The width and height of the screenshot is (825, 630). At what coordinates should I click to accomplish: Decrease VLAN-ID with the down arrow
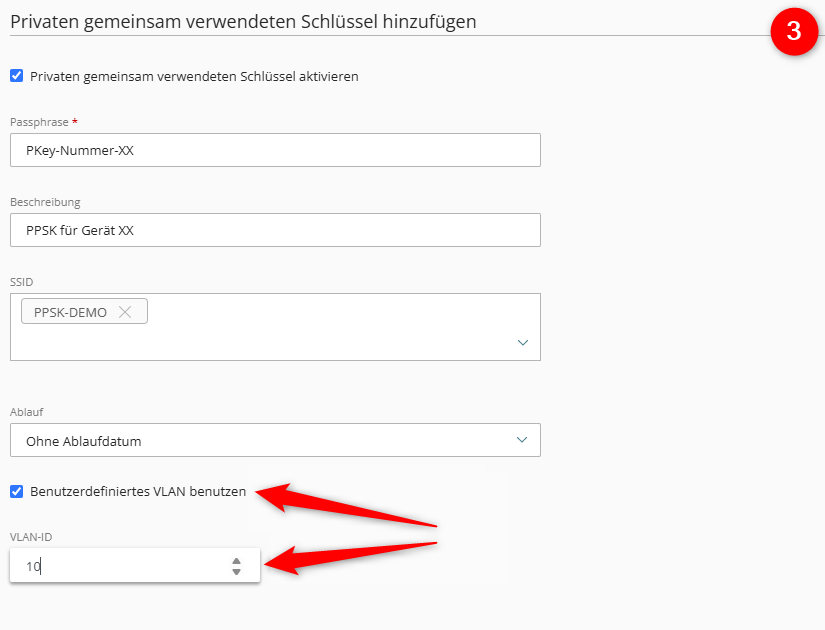(x=236, y=572)
